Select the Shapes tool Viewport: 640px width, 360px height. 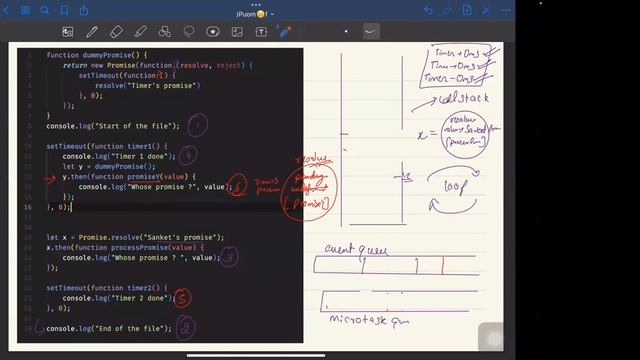click(x=164, y=32)
